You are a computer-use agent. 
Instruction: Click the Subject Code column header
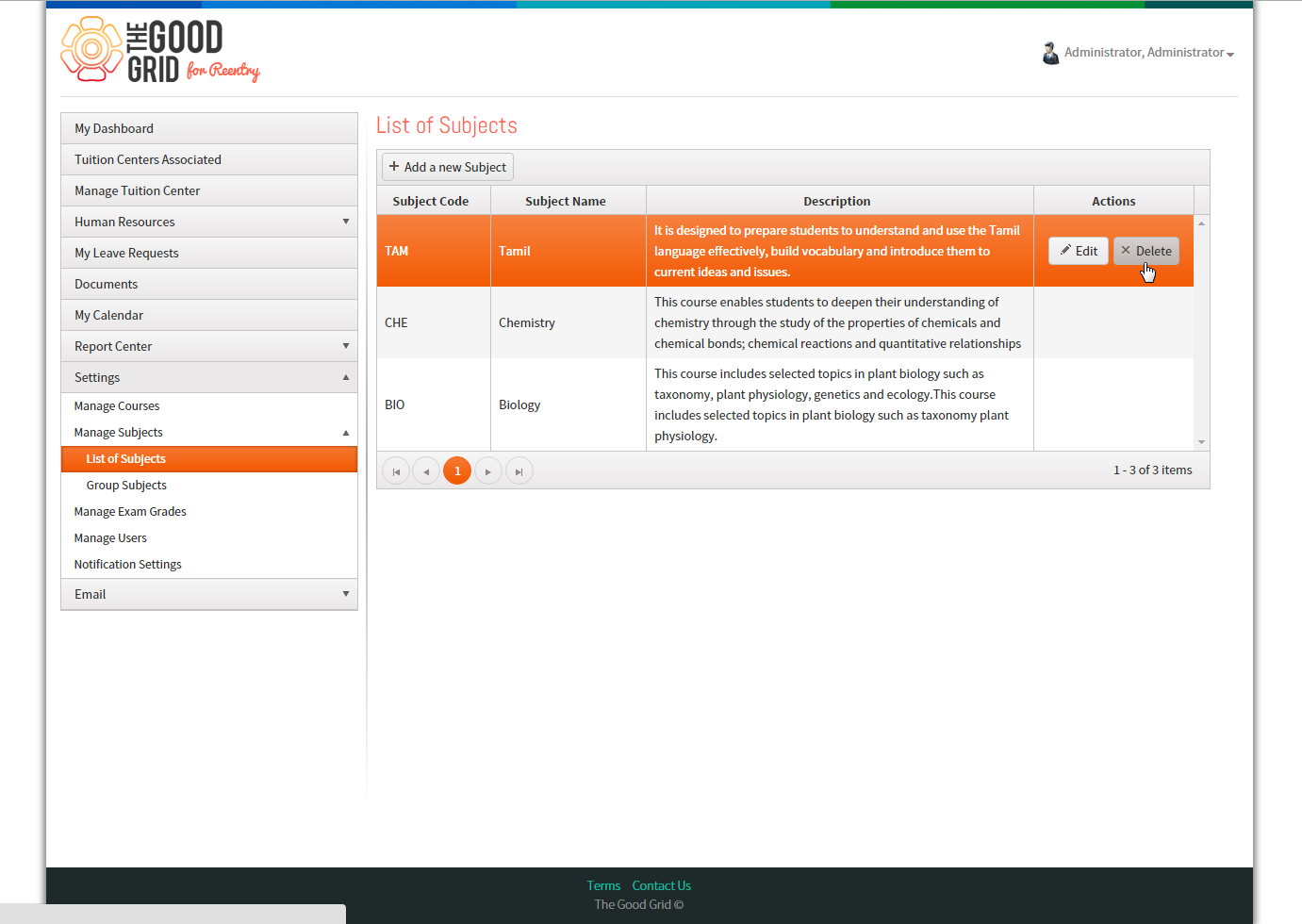[x=434, y=201]
